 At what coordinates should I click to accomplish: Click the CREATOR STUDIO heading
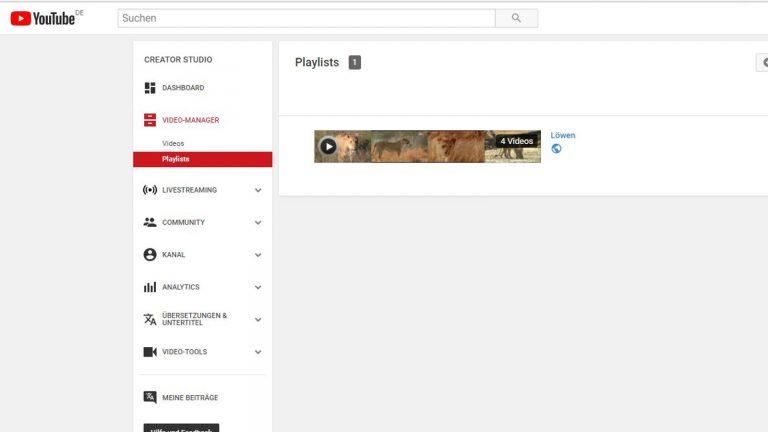[x=178, y=60]
